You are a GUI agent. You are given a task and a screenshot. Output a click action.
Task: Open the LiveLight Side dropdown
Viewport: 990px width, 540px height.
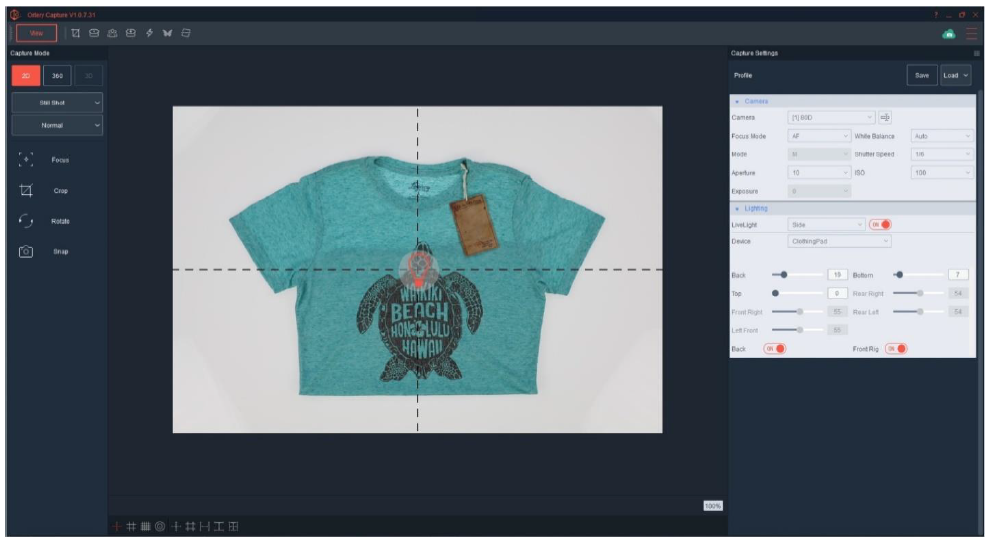826,224
